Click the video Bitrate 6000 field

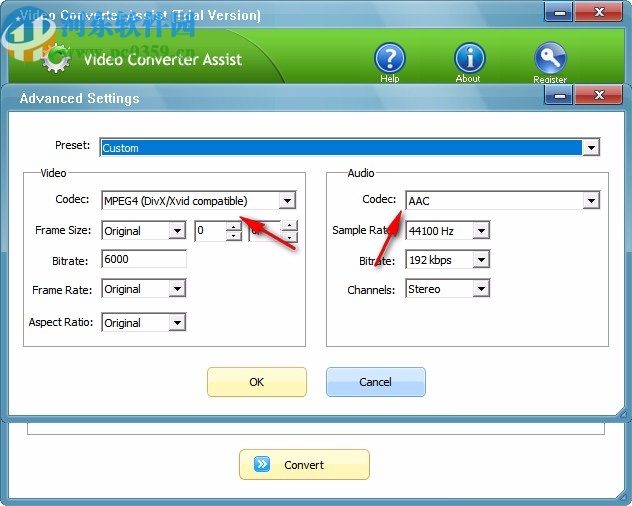(x=144, y=259)
